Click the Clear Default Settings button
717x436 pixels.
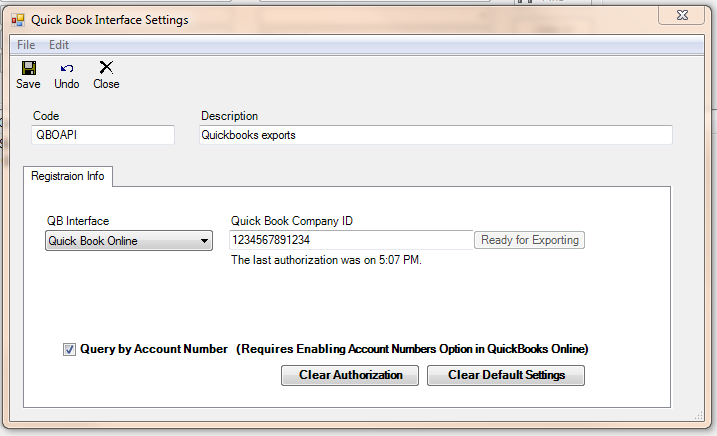click(506, 375)
